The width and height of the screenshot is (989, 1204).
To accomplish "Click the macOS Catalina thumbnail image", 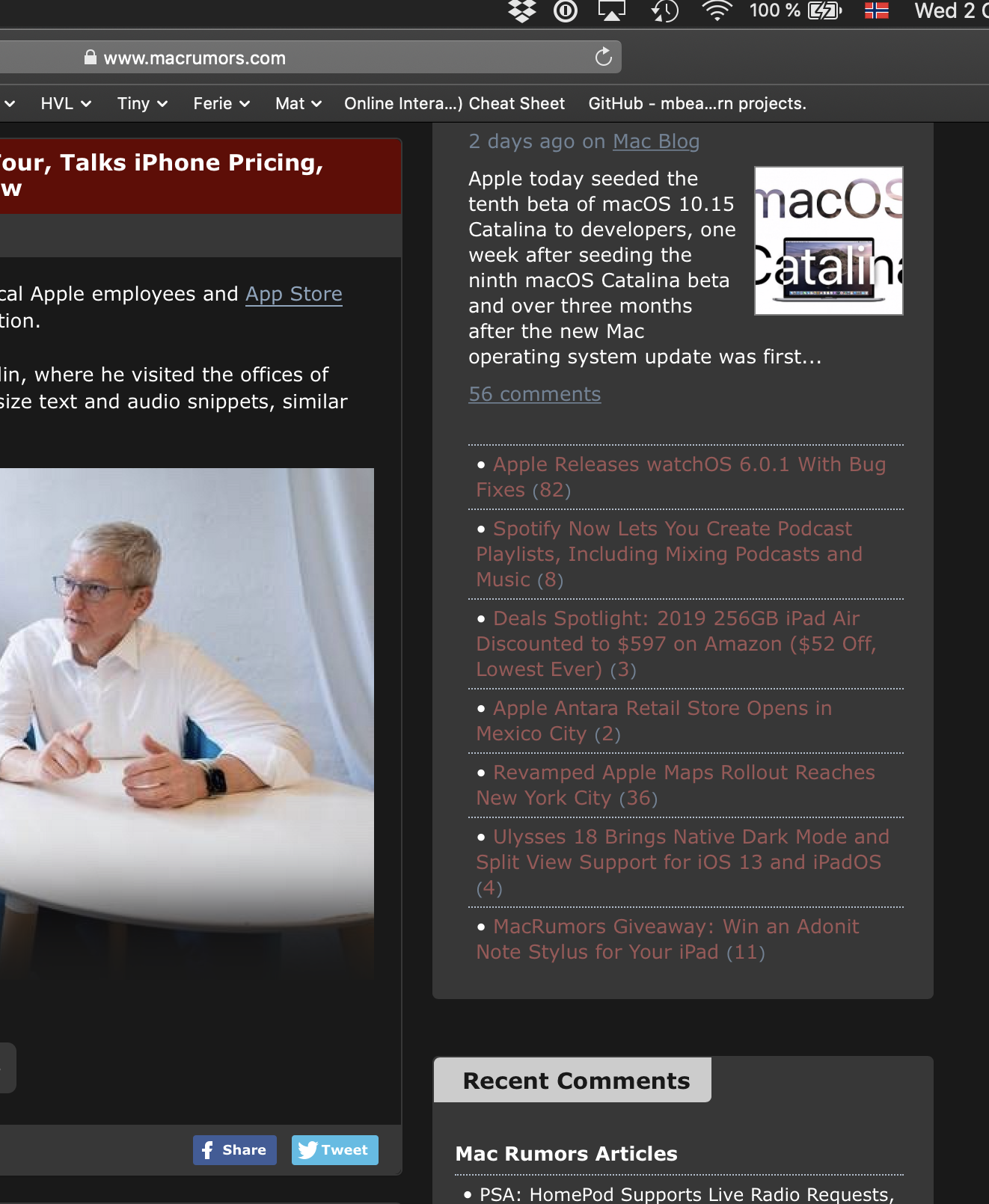I will pyautogui.click(x=829, y=241).
